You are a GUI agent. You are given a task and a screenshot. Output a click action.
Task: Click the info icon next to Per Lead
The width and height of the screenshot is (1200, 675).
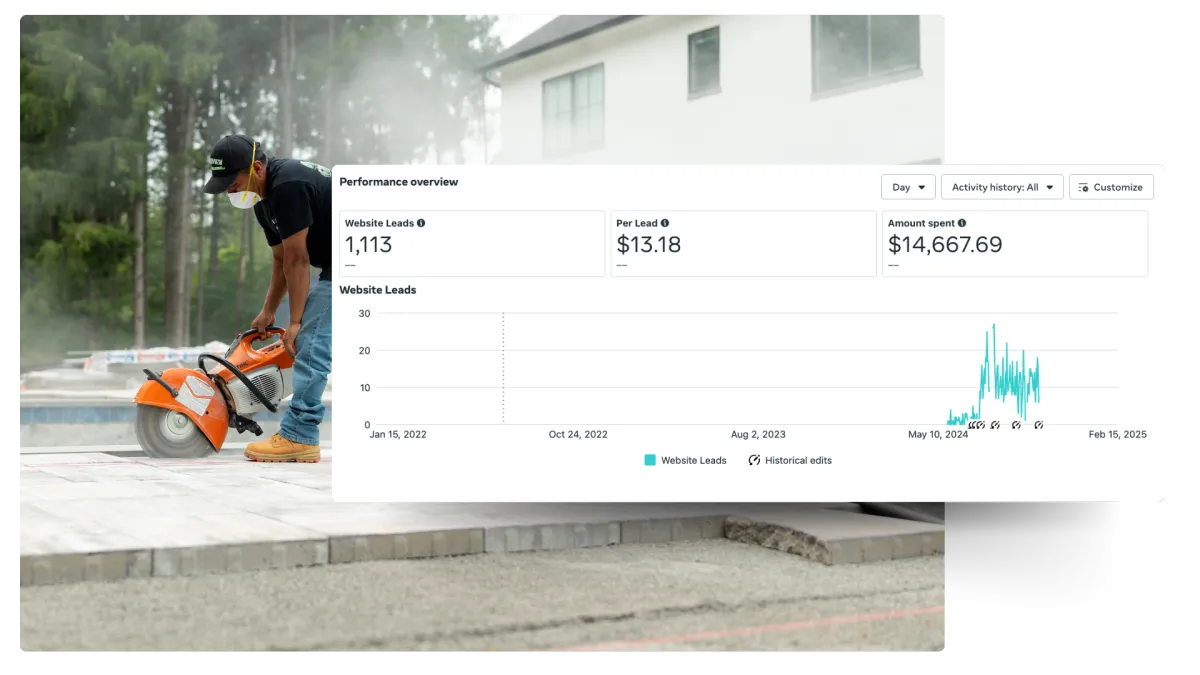tap(665, 223)
